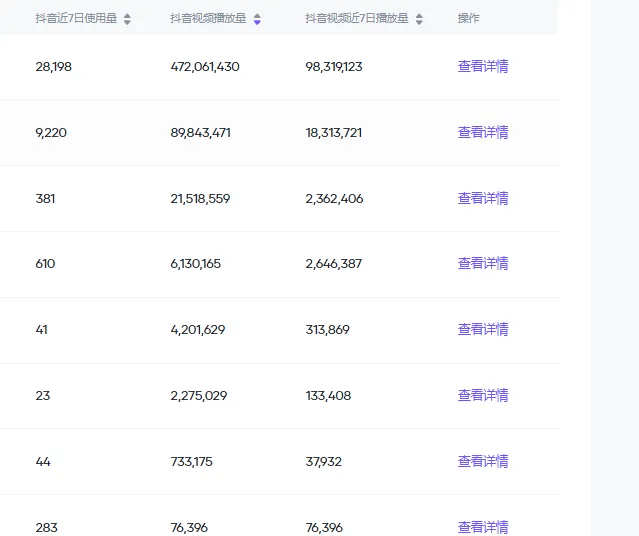Open 查看详情 for the 28,198 row

click(483, 67)
